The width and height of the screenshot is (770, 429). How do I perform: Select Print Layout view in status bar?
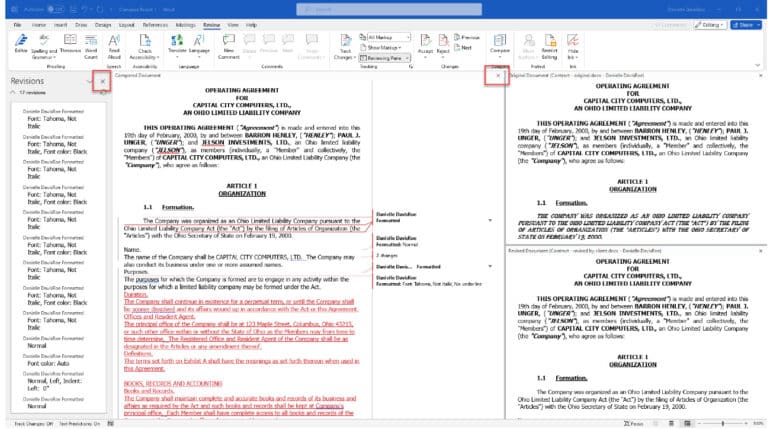(671, 423)
